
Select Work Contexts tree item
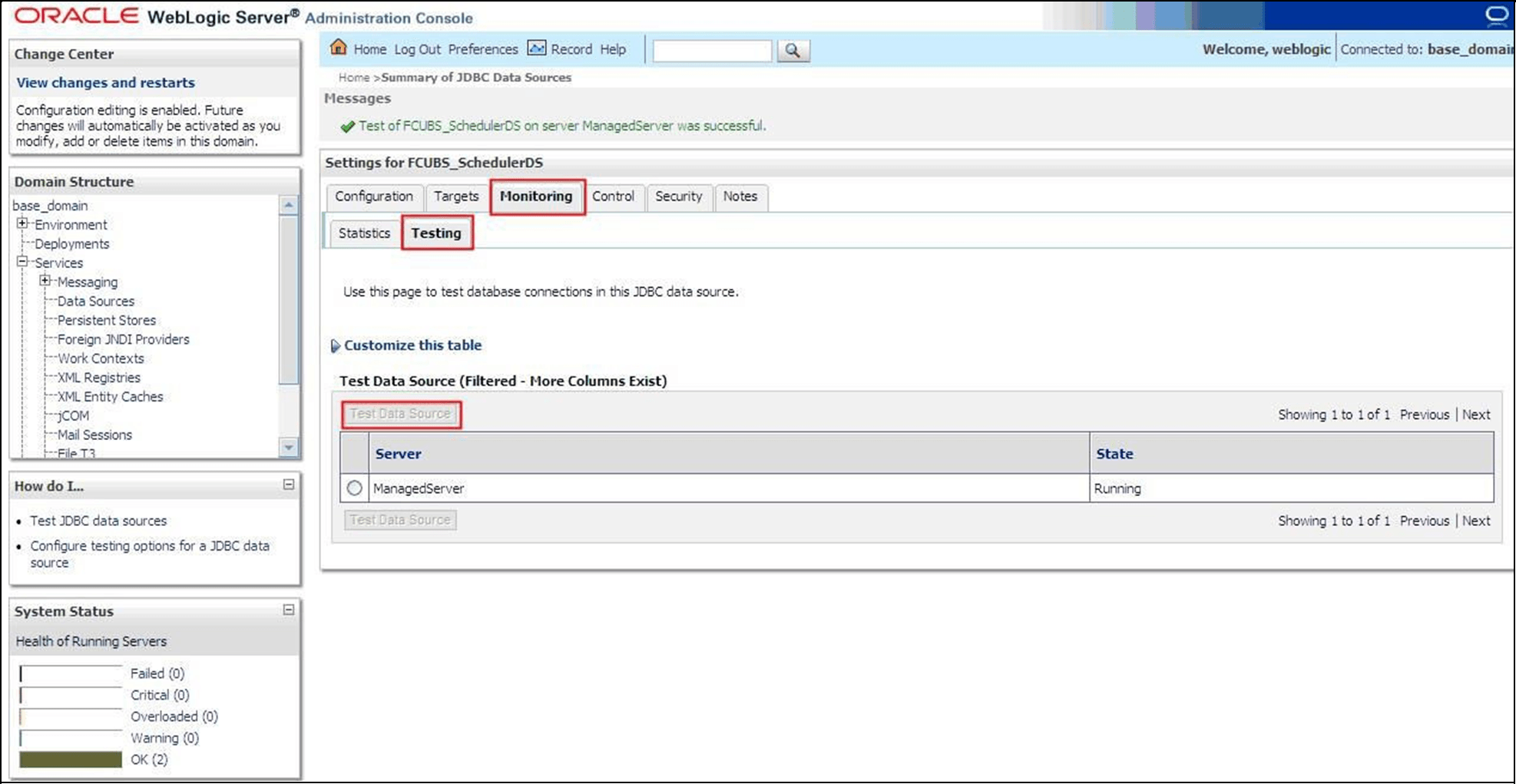coord(101,359)
